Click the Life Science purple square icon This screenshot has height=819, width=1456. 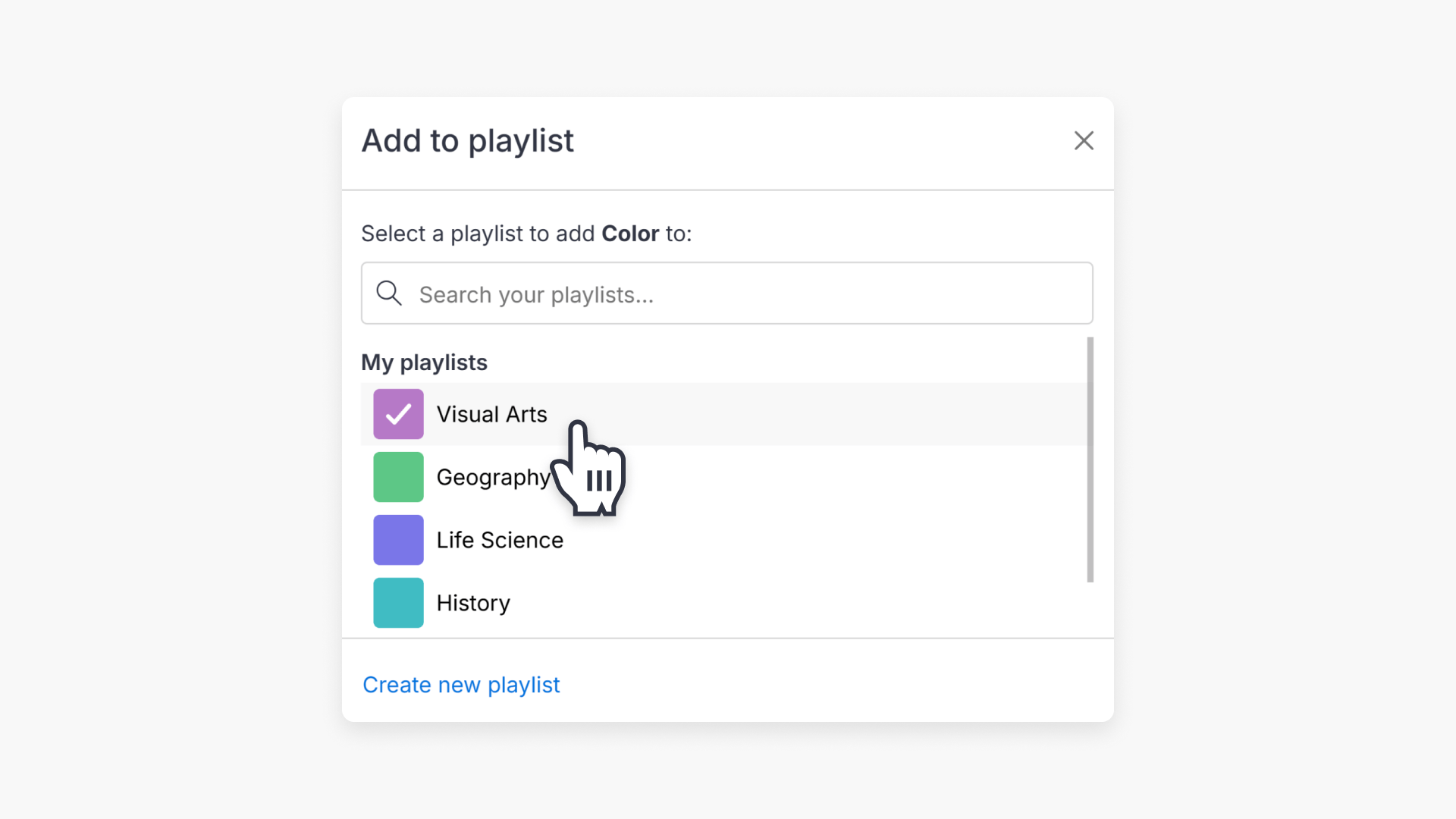[x=397, y=540]
